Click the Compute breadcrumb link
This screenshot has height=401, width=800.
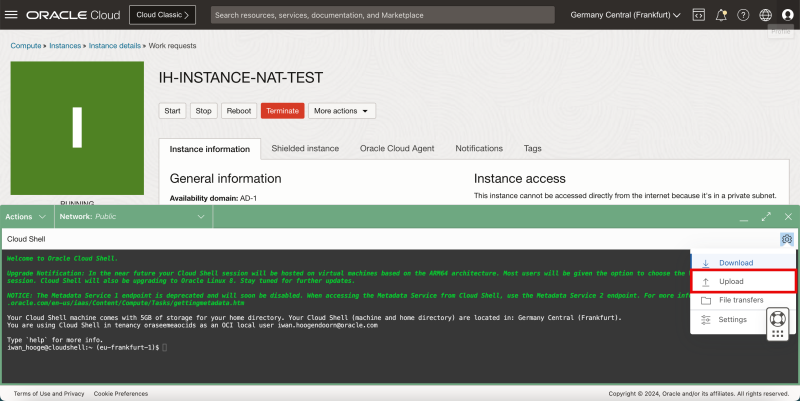[x=26, y=45]
